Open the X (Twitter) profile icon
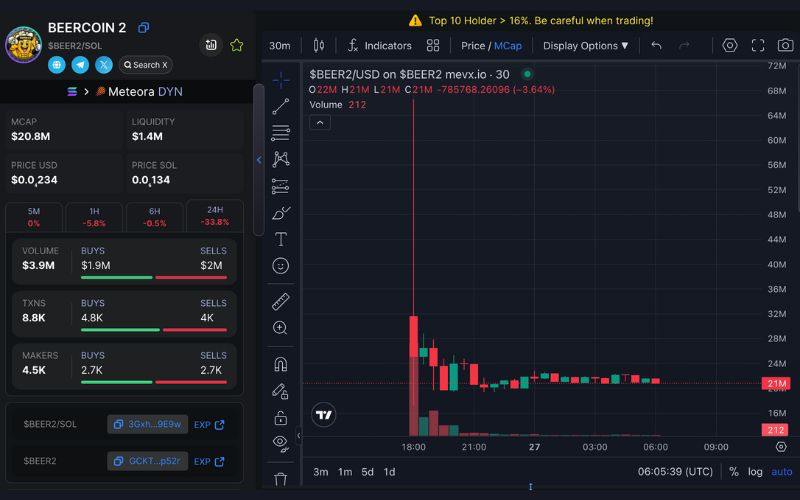 tap(104, 65)
